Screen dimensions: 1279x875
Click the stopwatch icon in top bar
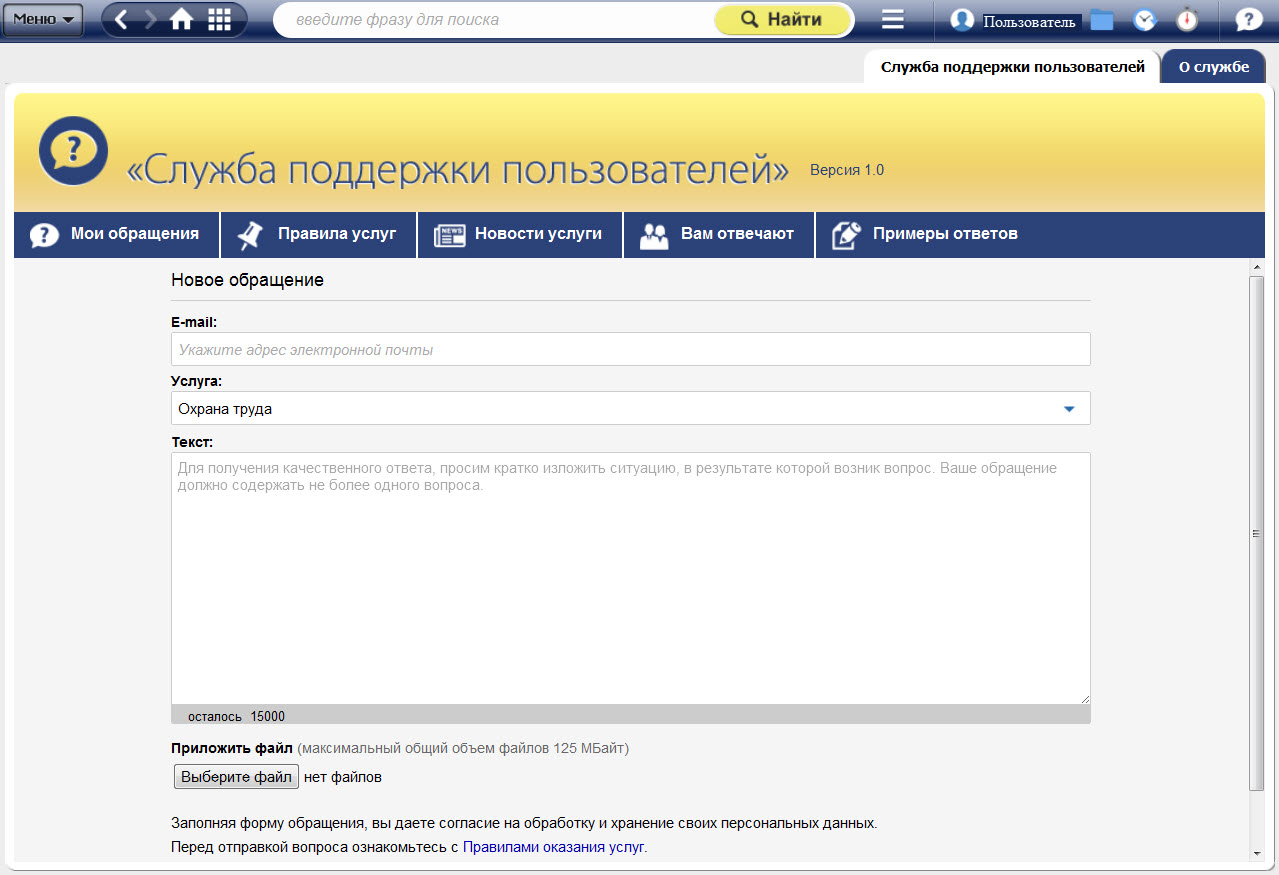(x=1187, y=20)
